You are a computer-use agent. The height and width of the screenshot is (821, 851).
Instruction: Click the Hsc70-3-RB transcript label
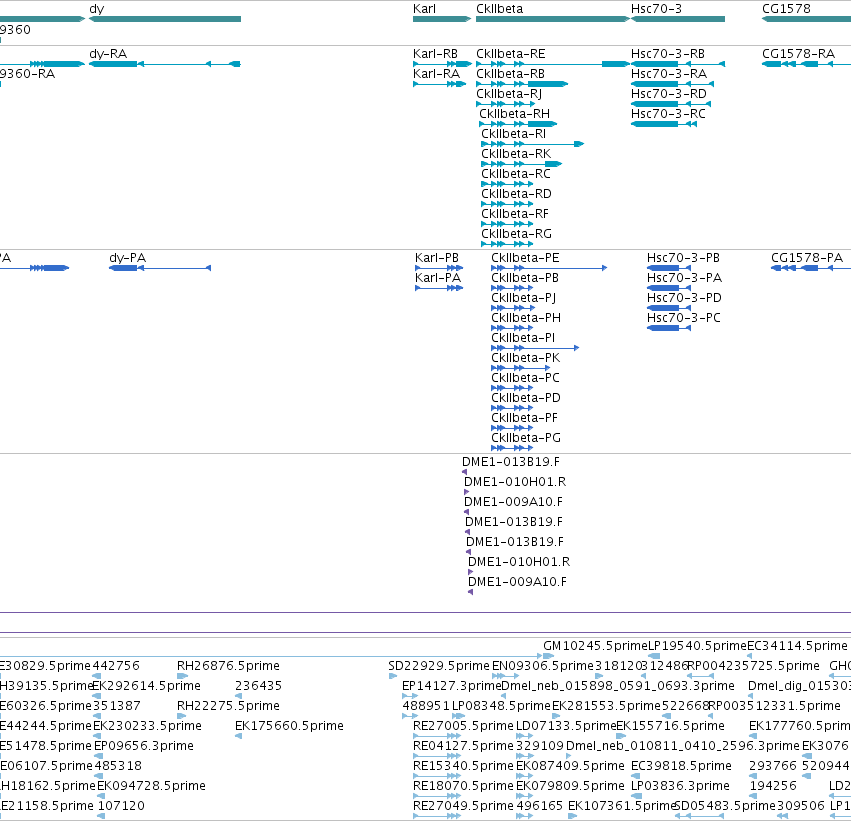(x=668, y=54)
